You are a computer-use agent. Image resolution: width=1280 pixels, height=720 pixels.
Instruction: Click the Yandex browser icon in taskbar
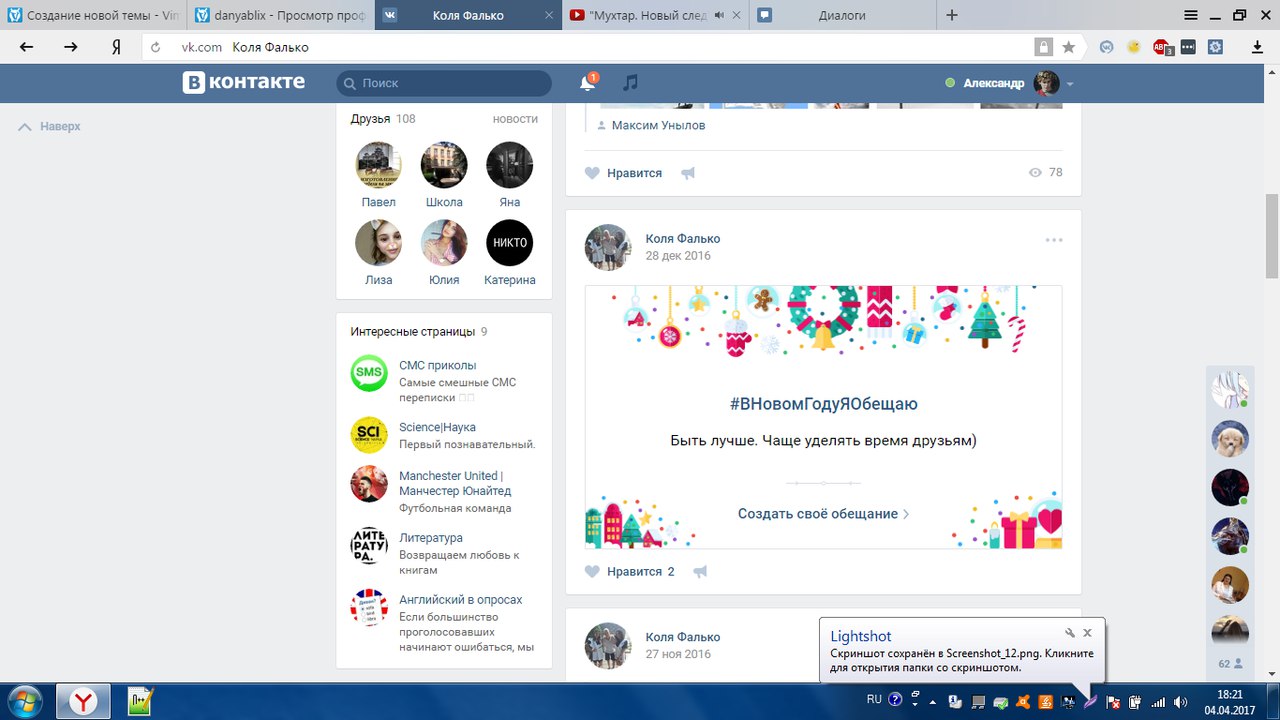(82, 701)
